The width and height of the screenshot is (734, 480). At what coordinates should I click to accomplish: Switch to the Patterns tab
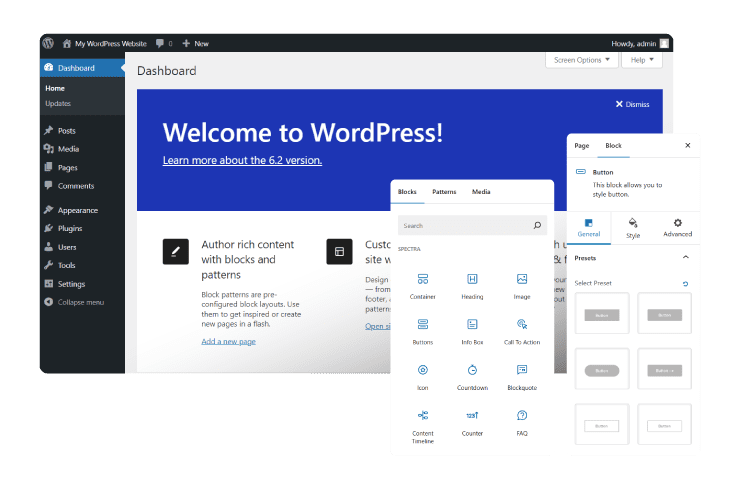pyautogui.click(x=444, y=191)
